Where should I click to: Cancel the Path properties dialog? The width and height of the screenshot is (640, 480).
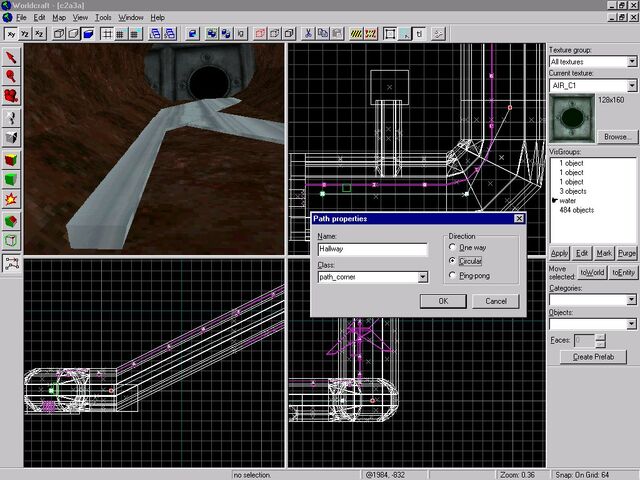(496, 301)
